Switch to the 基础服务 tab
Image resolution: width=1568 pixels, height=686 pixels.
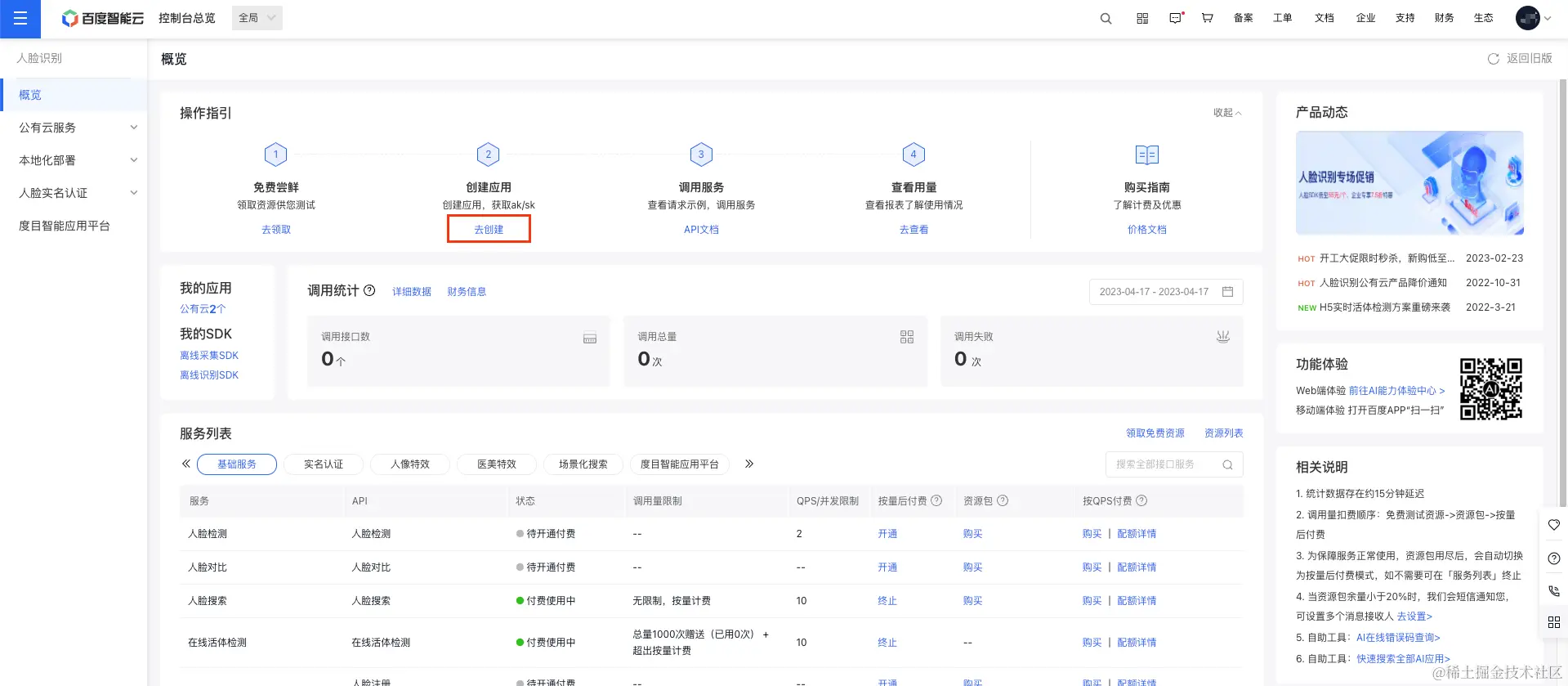tap(237, 464)
